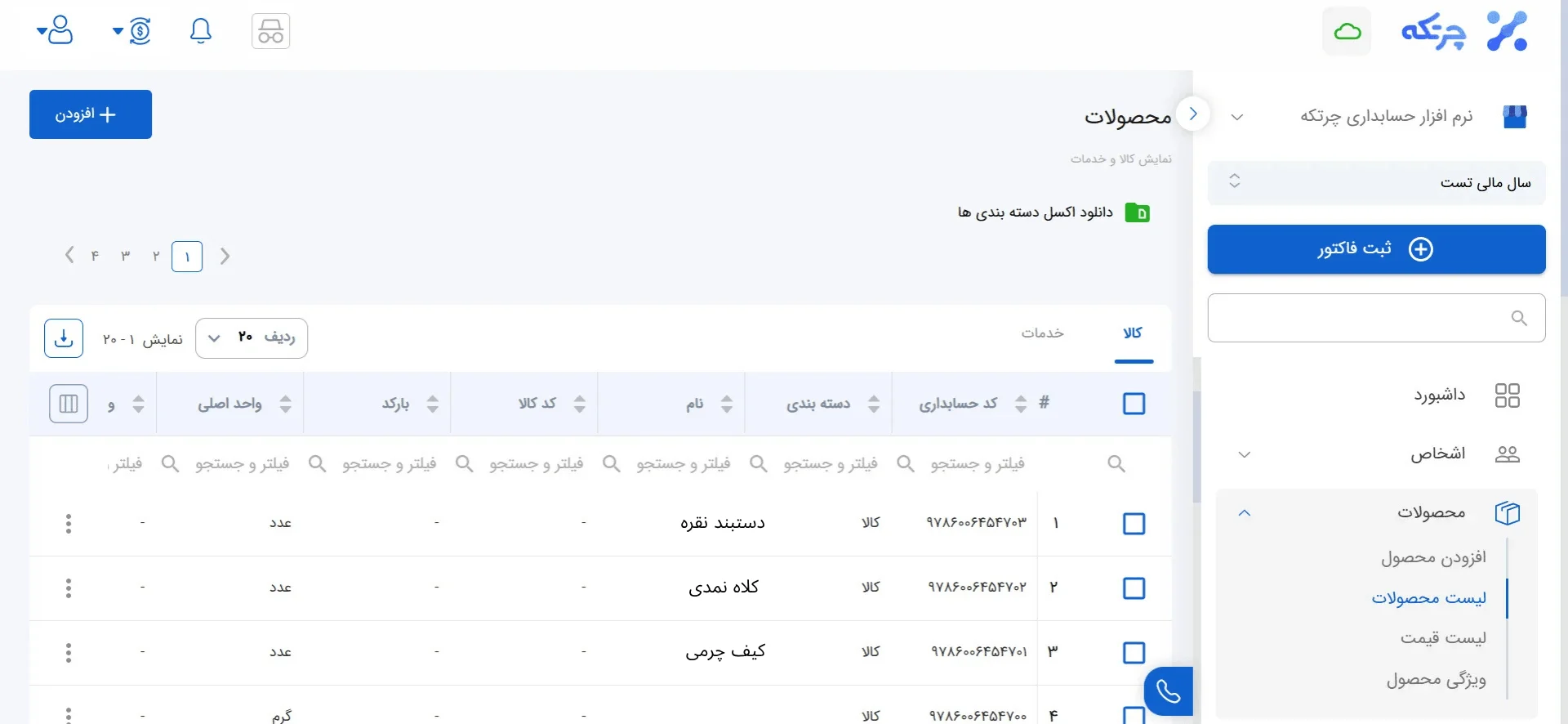Expand the اشخاص menu chevron

tap(1245, 454)
